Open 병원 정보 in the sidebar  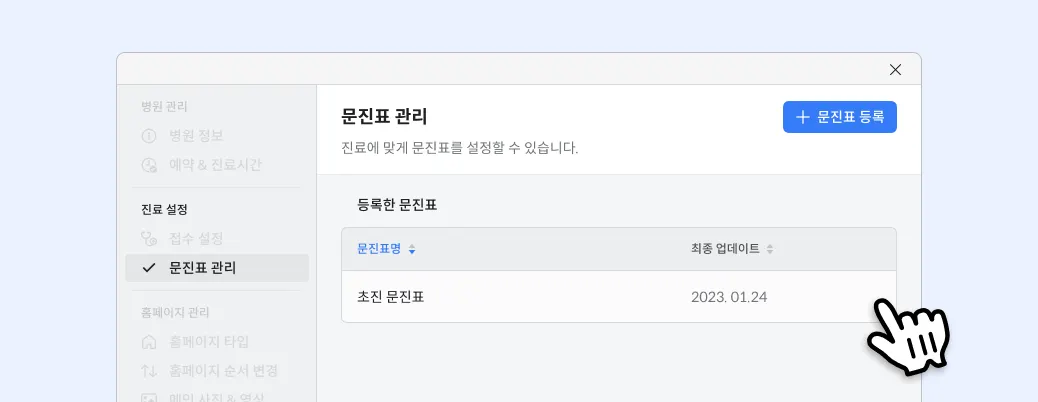tap(196, 136)
